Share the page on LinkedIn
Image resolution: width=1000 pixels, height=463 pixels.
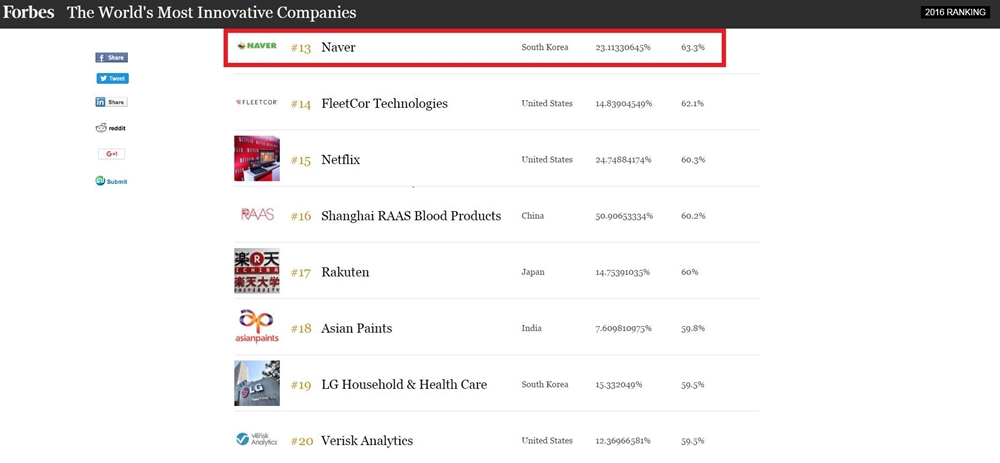(111, 102)
